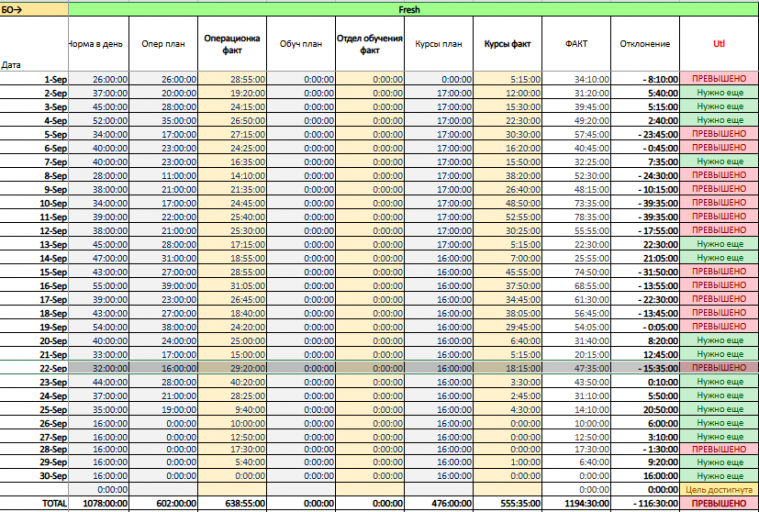The image size is (759, 512).
Task: Click the 1194:30:00 total fact cell
Action: click(x=576, y=503)
